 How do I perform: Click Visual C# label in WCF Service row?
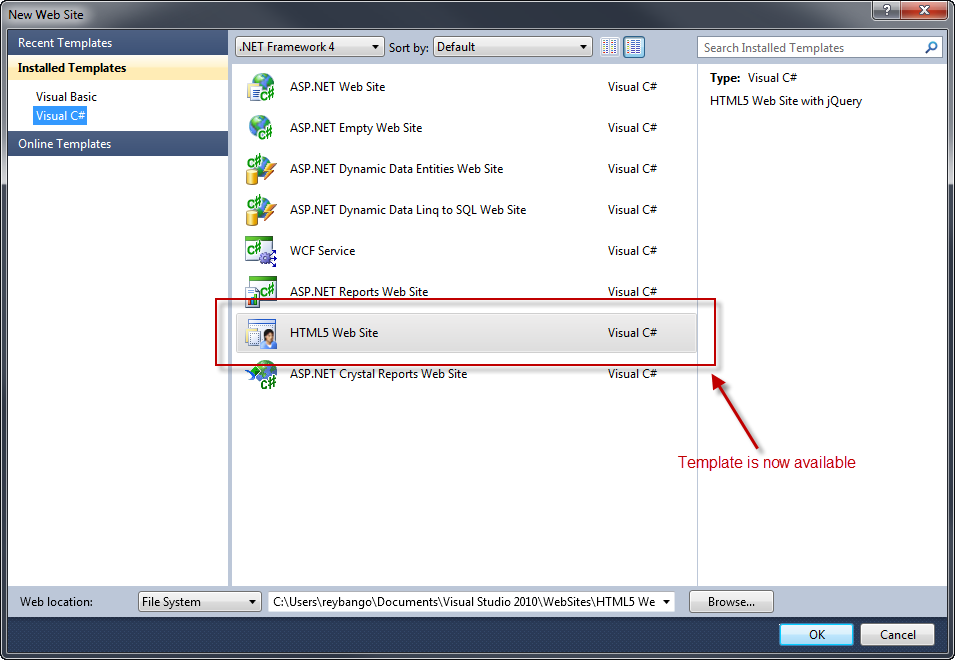[632, 251]
